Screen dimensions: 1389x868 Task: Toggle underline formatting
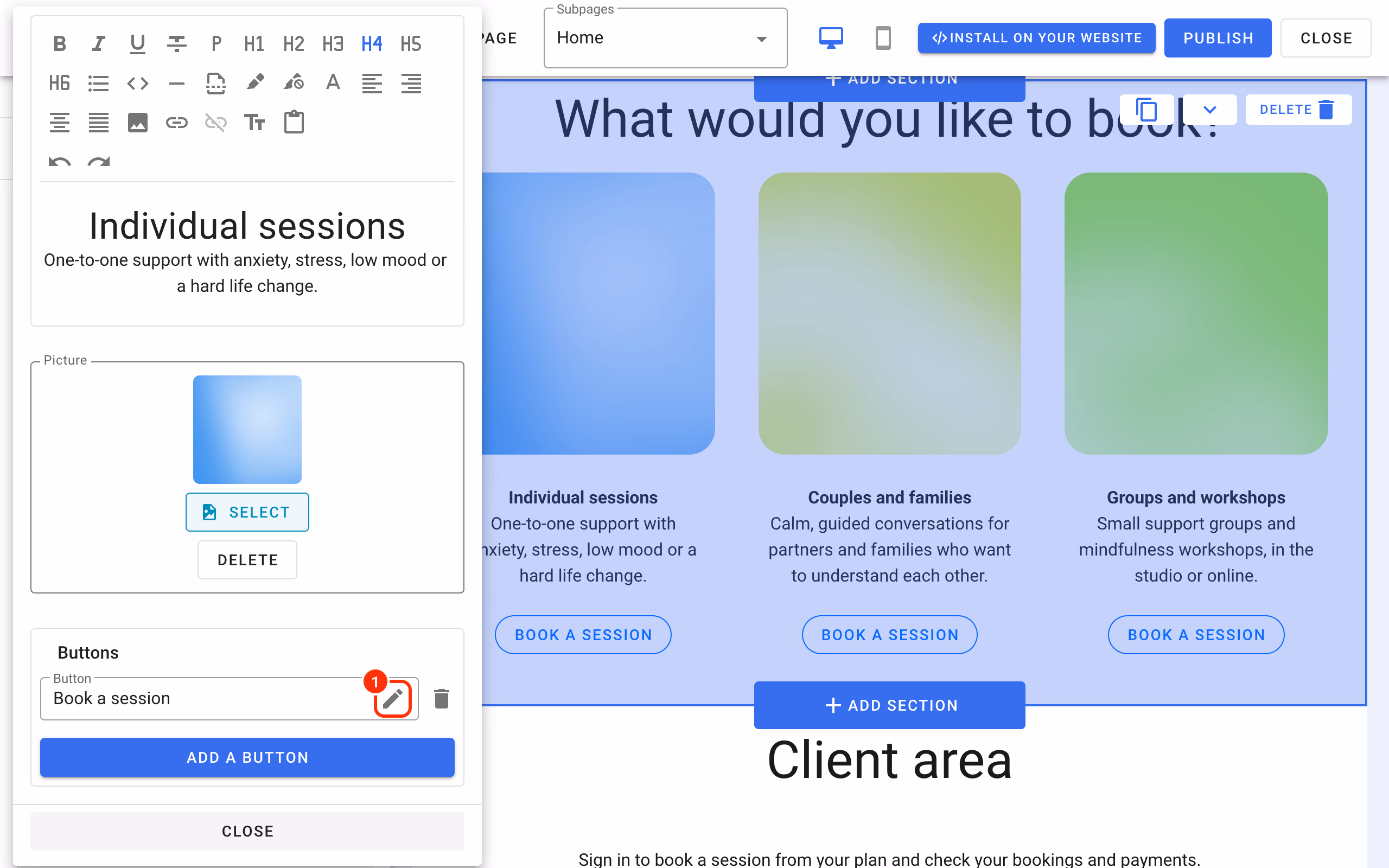click(138, 43)
